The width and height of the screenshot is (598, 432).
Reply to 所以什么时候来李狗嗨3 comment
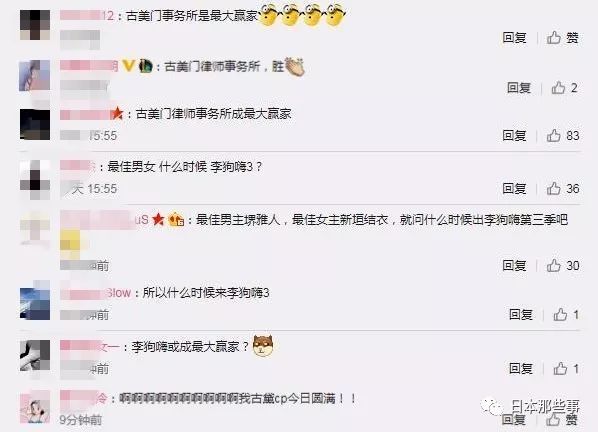point(521,315)
